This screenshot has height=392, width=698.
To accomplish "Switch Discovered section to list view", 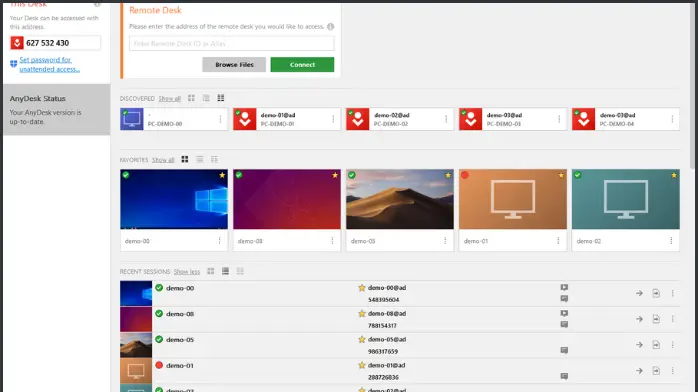I will [206, 98].
